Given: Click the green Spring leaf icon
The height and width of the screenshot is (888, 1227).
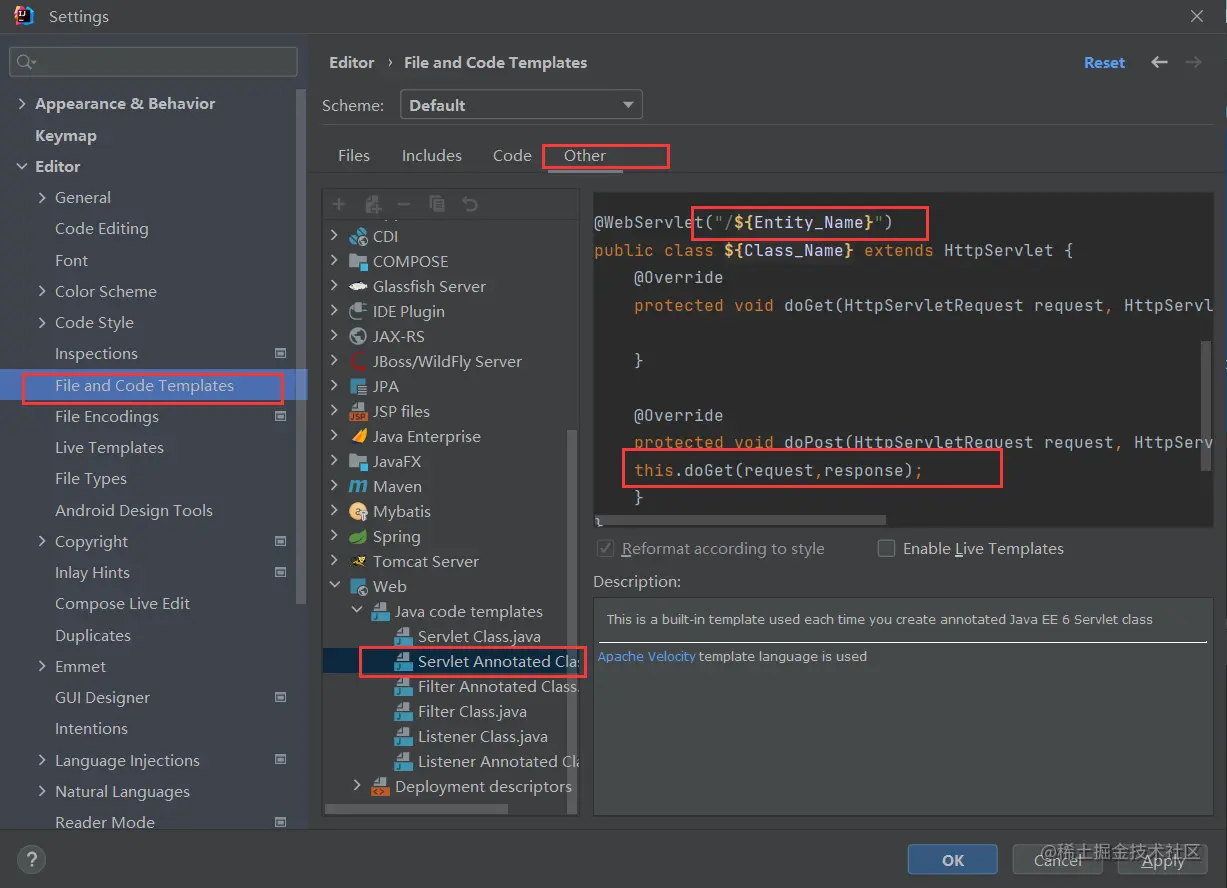Looking at the screenshot, I should (x=358, y=536).
